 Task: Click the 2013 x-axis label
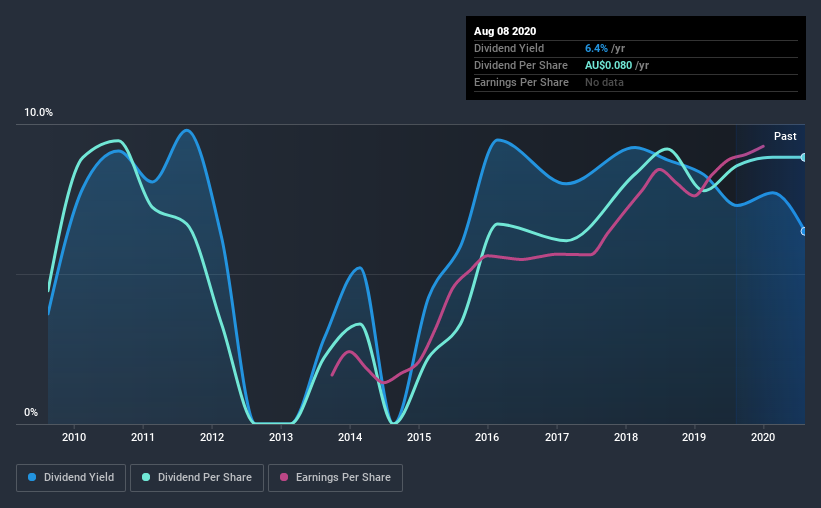coord(281,437)
